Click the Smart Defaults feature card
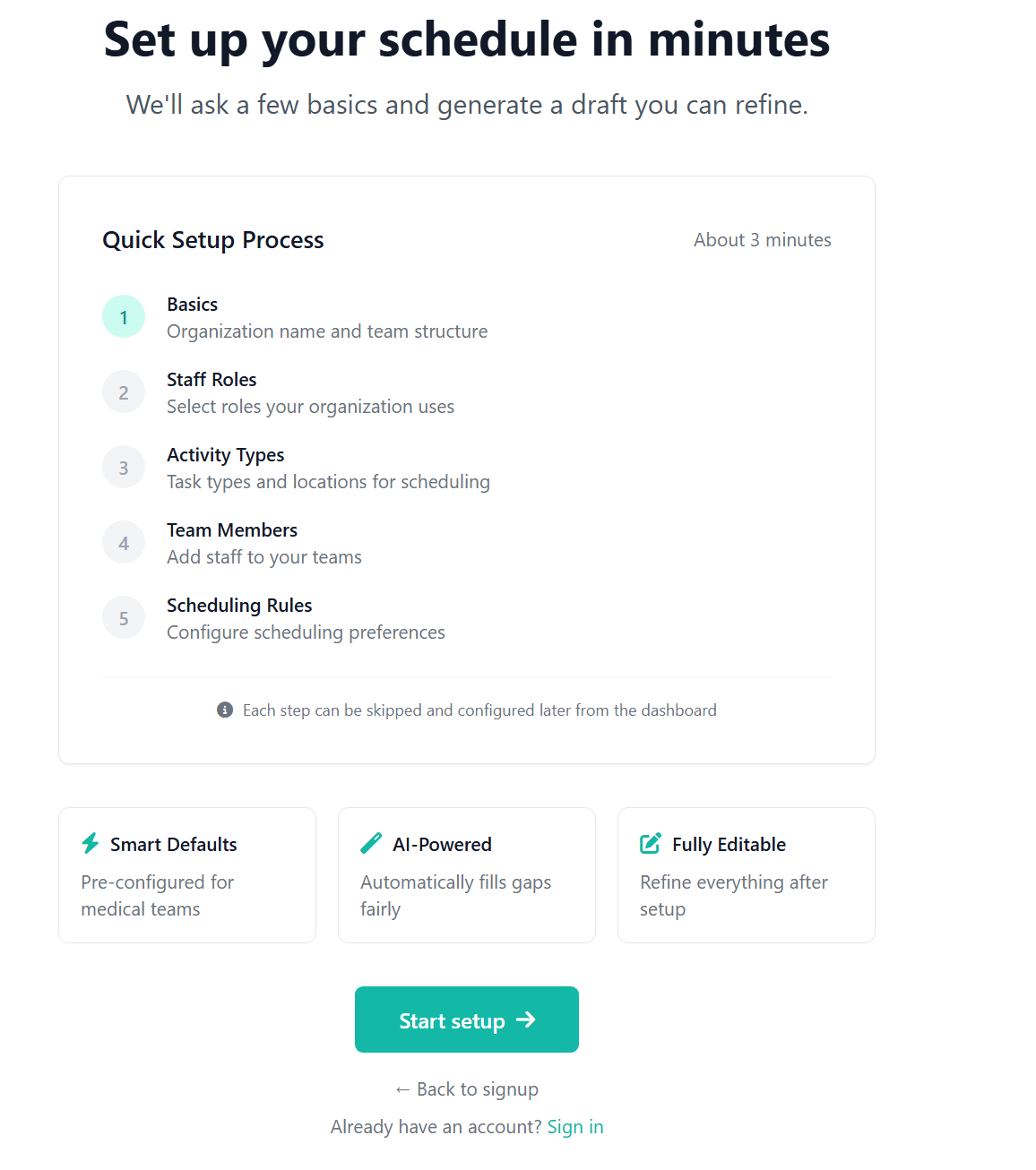This screenshot has width=1036, height=1170. click(x=186, y=875)
